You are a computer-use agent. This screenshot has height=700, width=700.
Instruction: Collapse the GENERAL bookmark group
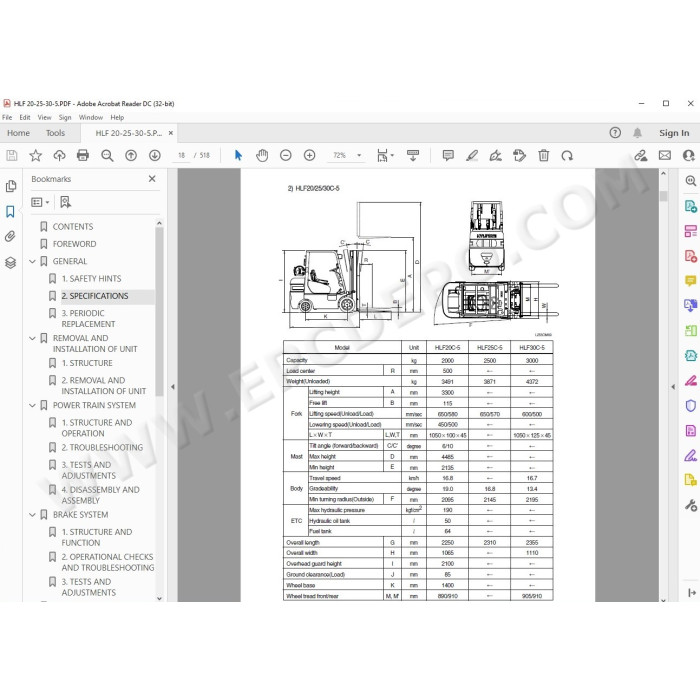(32, 261)
